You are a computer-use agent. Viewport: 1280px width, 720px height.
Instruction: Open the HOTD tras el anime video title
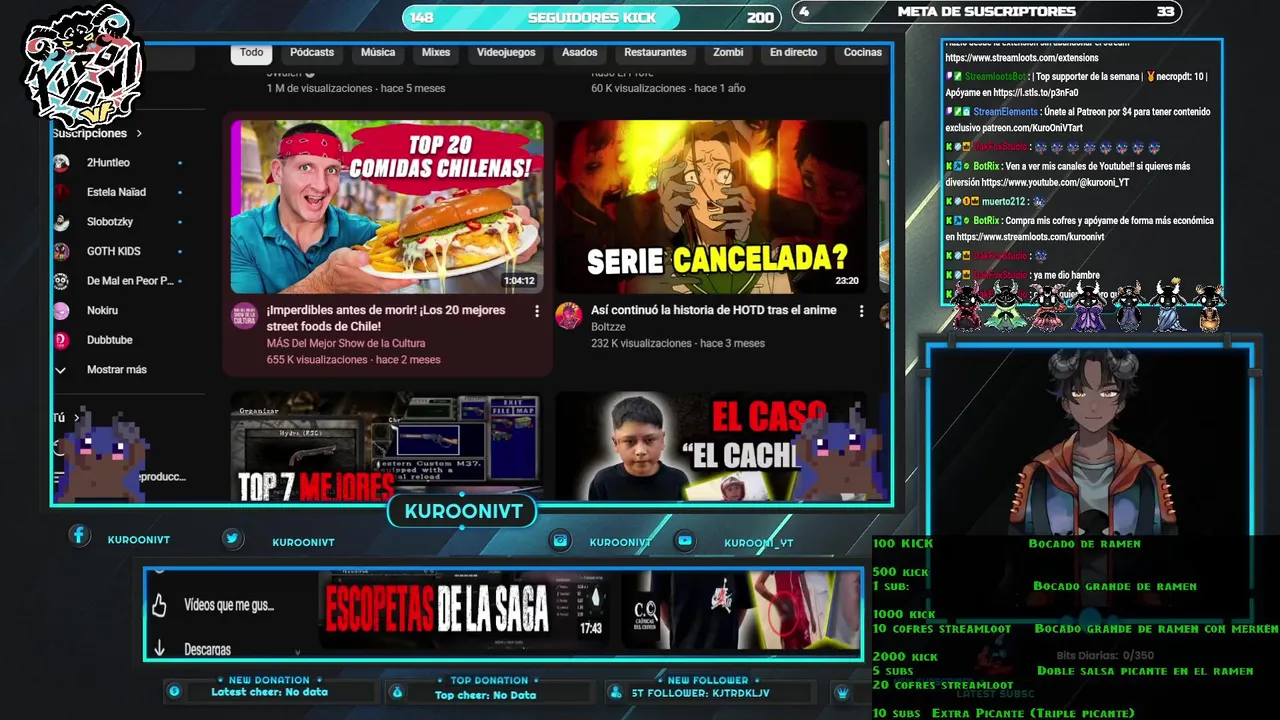point(714,310)
